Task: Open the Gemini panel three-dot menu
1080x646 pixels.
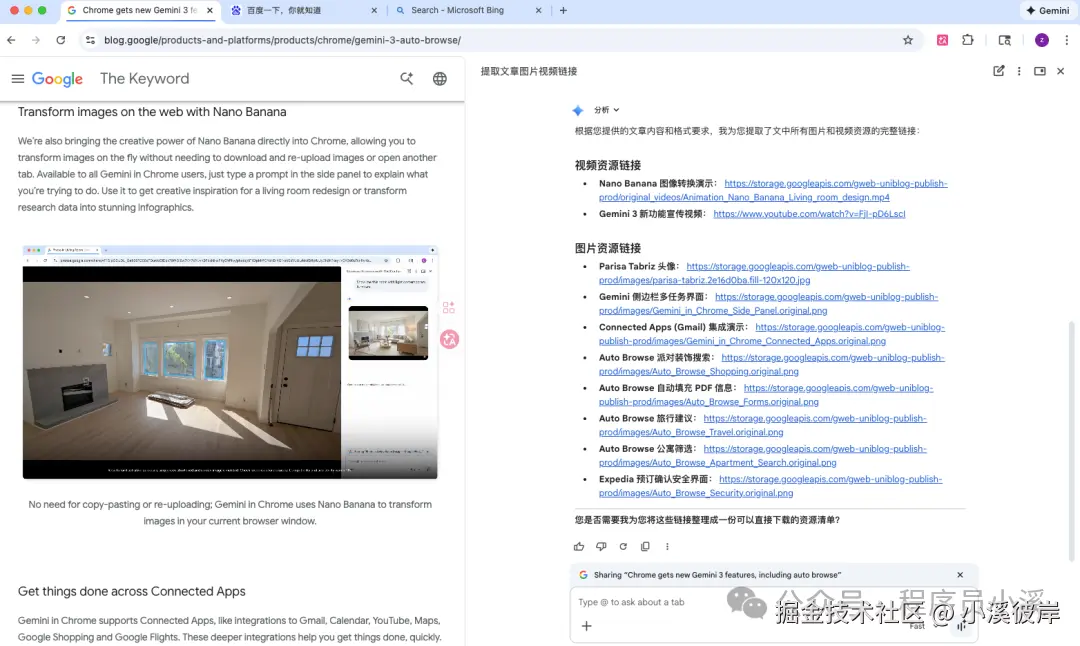Action: pyautogui.click(x=1018, y=71)
